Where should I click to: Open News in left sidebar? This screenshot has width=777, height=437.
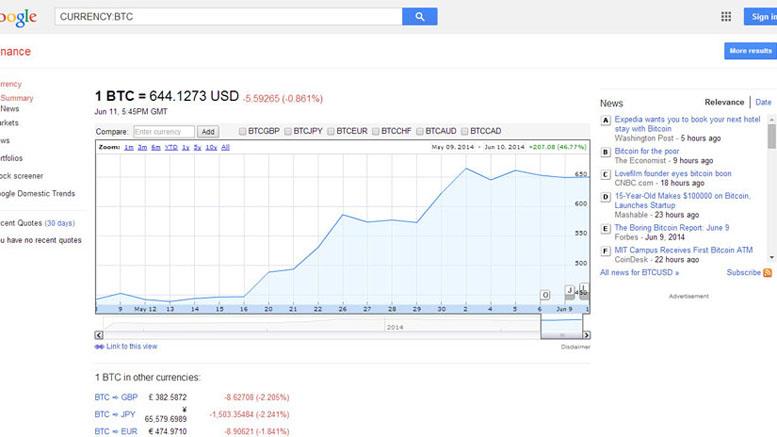[9, 109]
